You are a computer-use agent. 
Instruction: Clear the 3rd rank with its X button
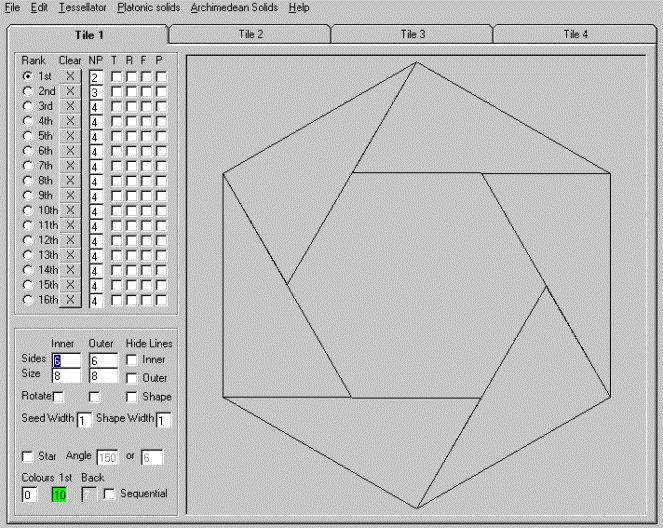pos(69,106)
